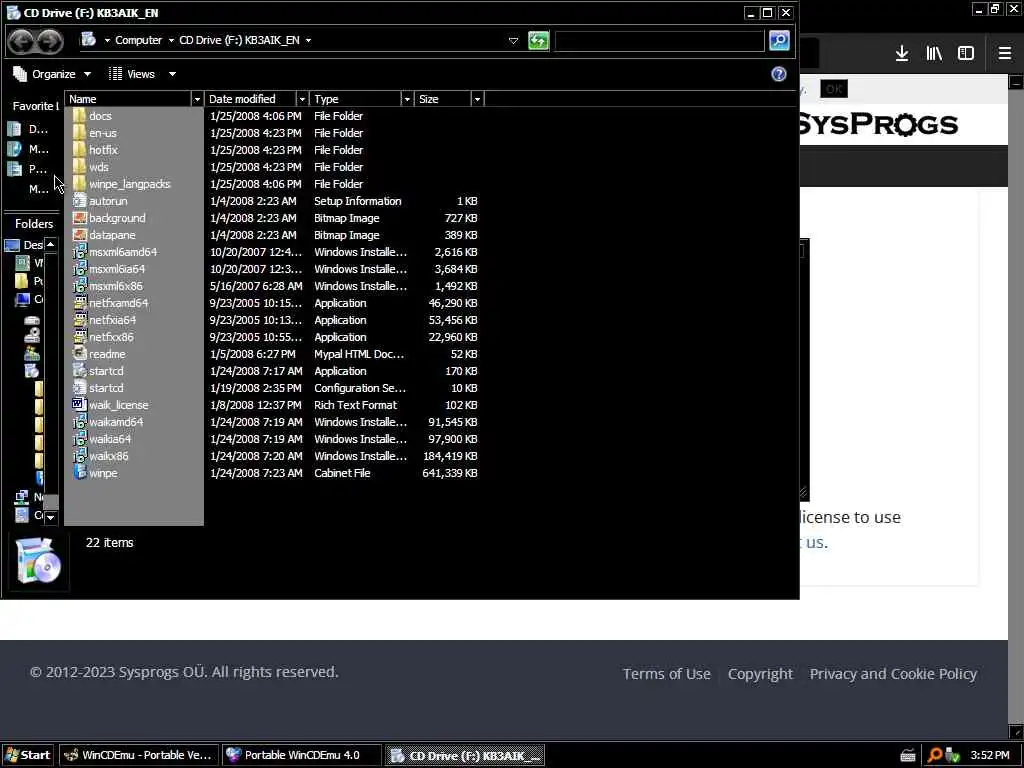Click the Explorer search input field

[x=659, y=40]
